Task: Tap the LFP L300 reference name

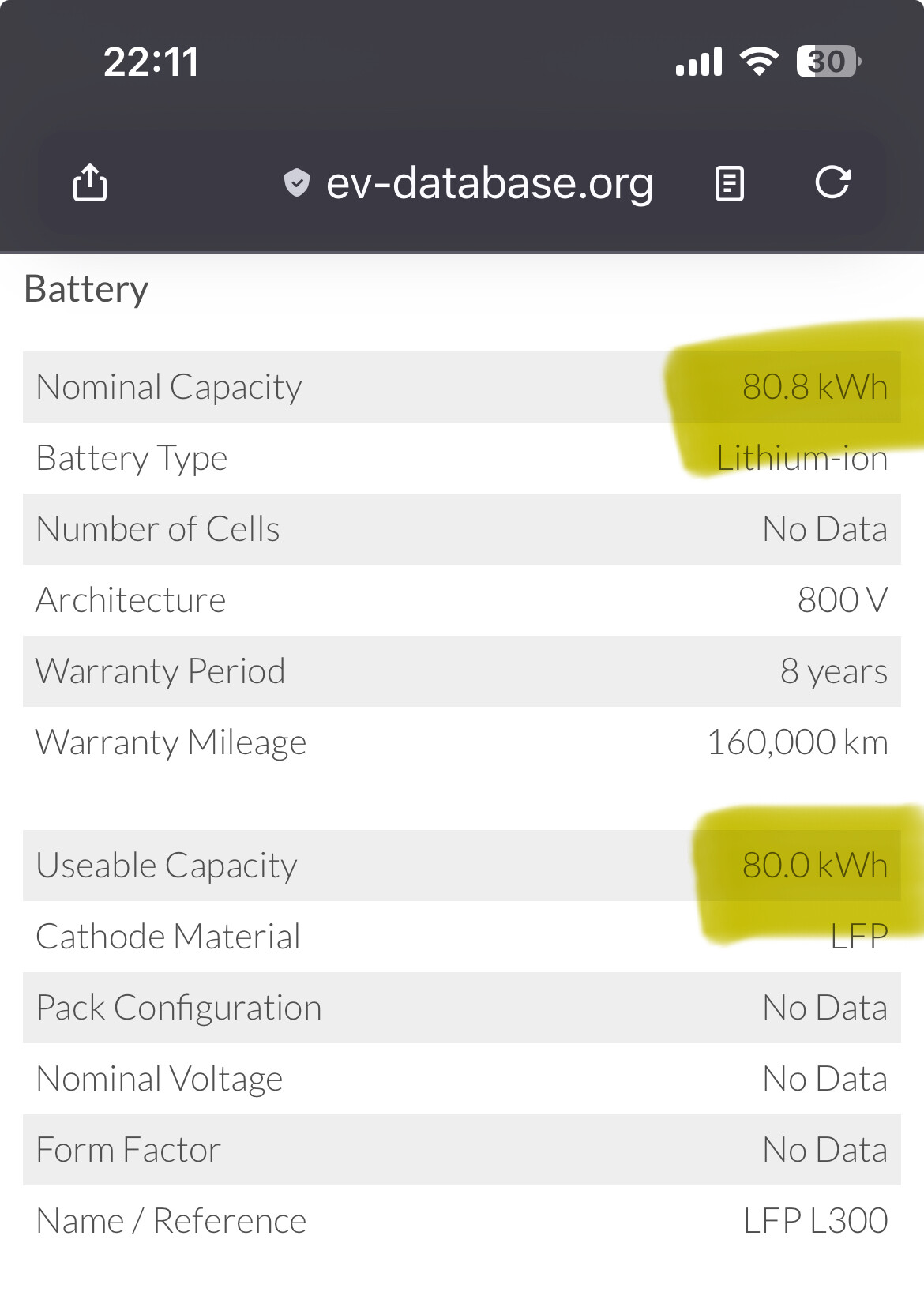Action: [x=815, y=1221]
